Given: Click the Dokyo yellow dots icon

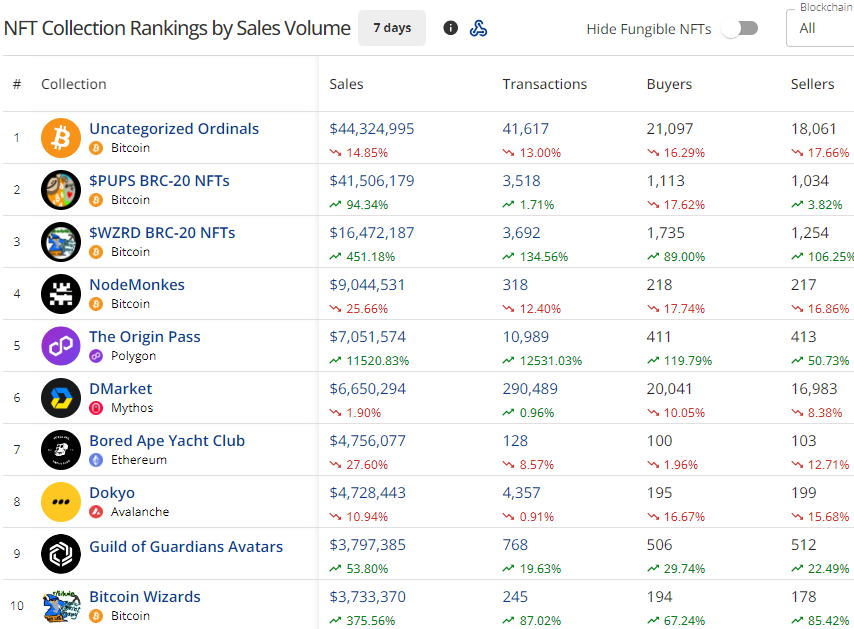Looking at the screenshot, I should click(61, 502).
